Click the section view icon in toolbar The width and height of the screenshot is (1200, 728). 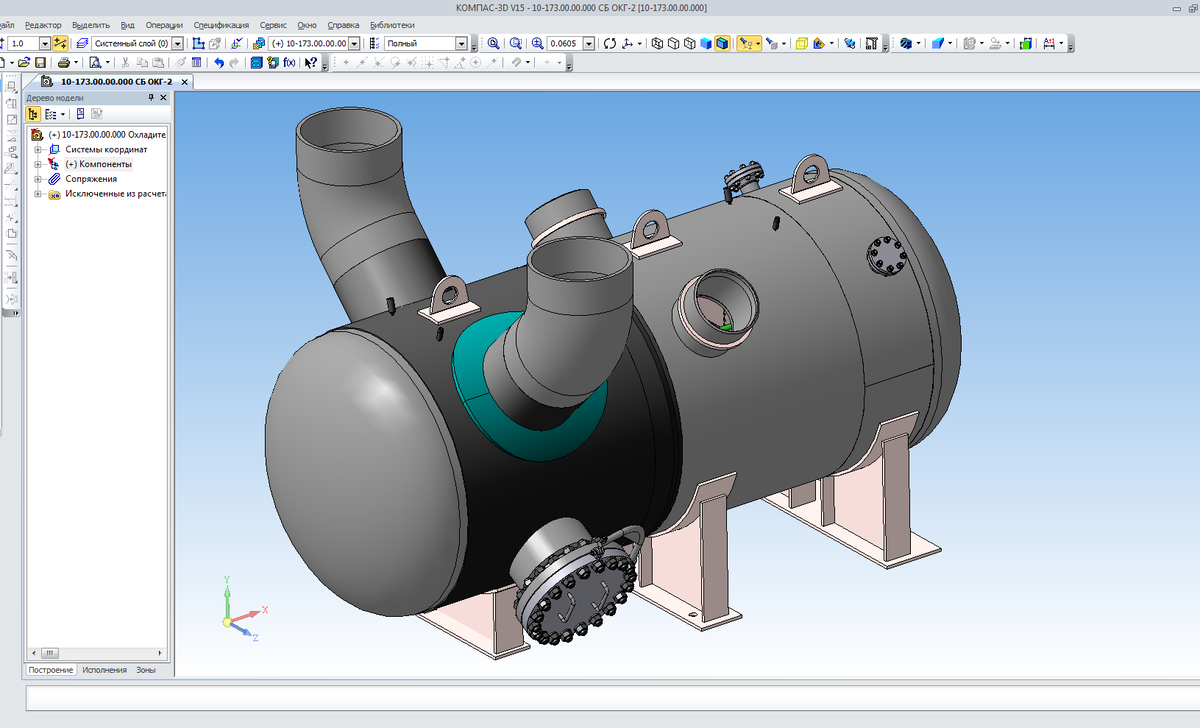pyautogui.click(x=817, y=44)
